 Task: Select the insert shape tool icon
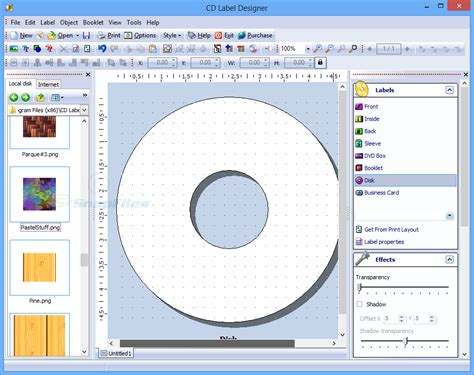coord(37,49)
